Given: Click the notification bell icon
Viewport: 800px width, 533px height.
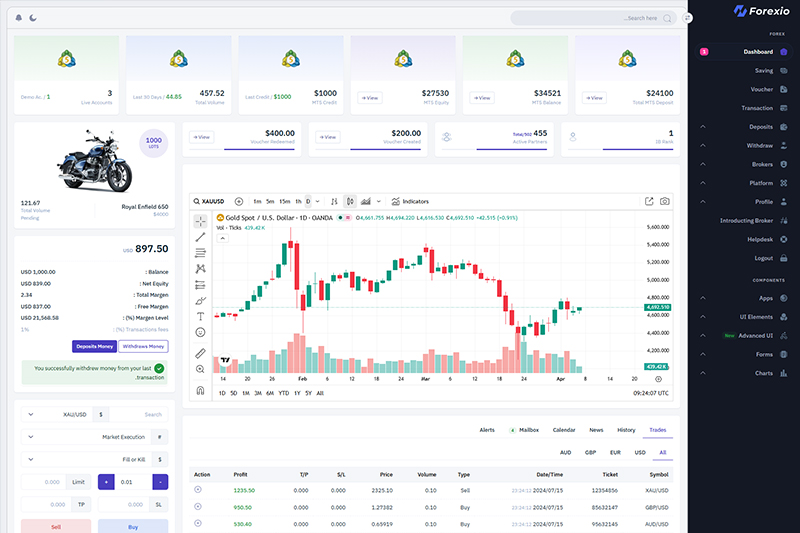Looking at the screenshot, I should [x=19, y=18].
